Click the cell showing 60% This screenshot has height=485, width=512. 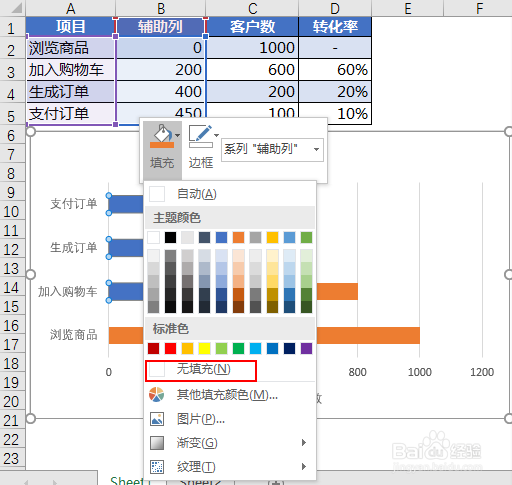(x=335, y=70)
